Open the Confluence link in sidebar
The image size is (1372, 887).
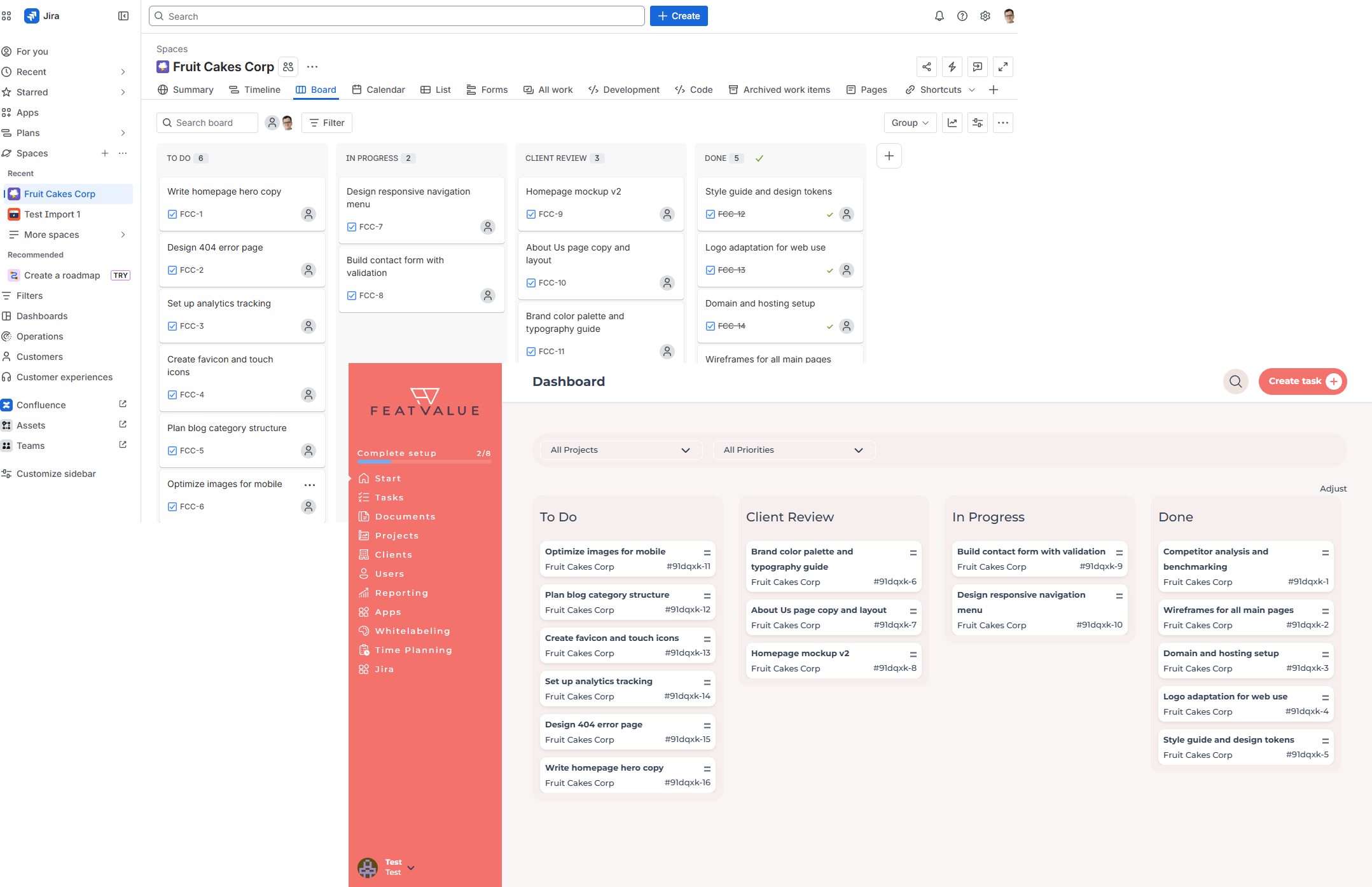coord(41,405)
